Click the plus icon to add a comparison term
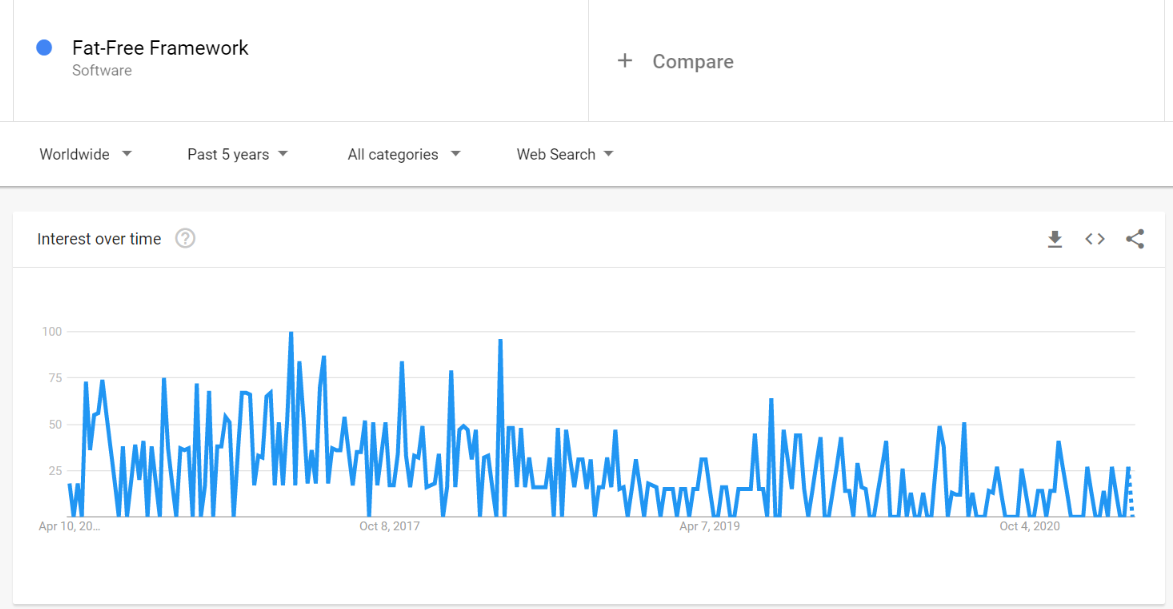 tap(625, 60)
